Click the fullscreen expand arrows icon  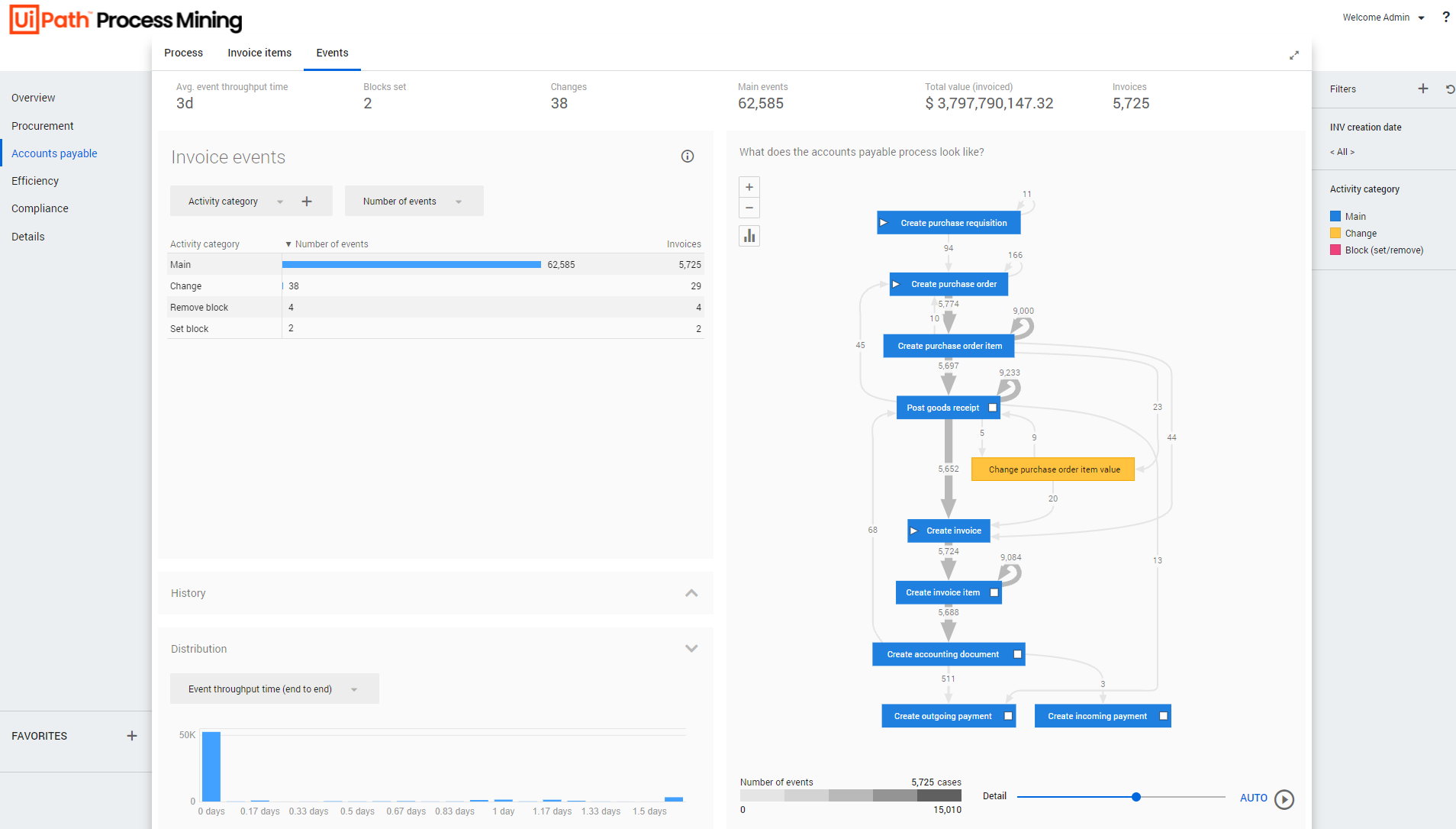click(x=1294, y=55)
